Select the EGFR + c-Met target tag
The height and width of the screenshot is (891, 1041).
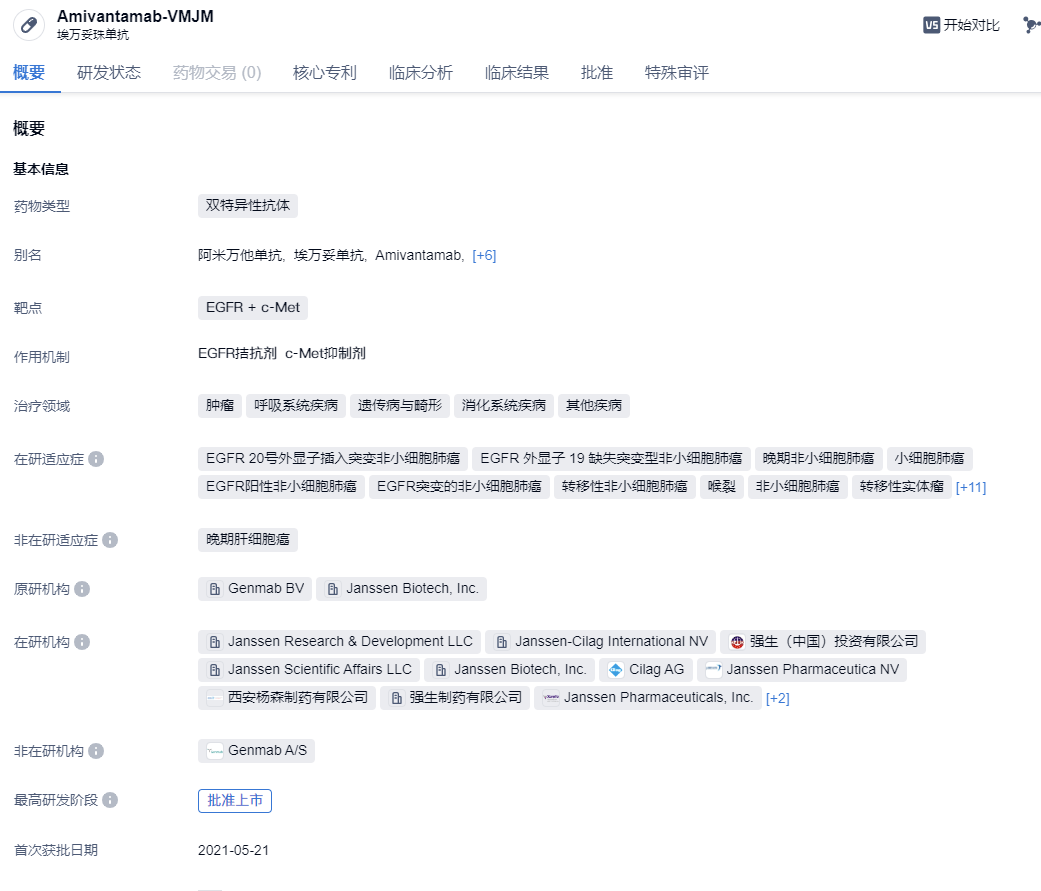pyautogui.click(x=252, y=308)
